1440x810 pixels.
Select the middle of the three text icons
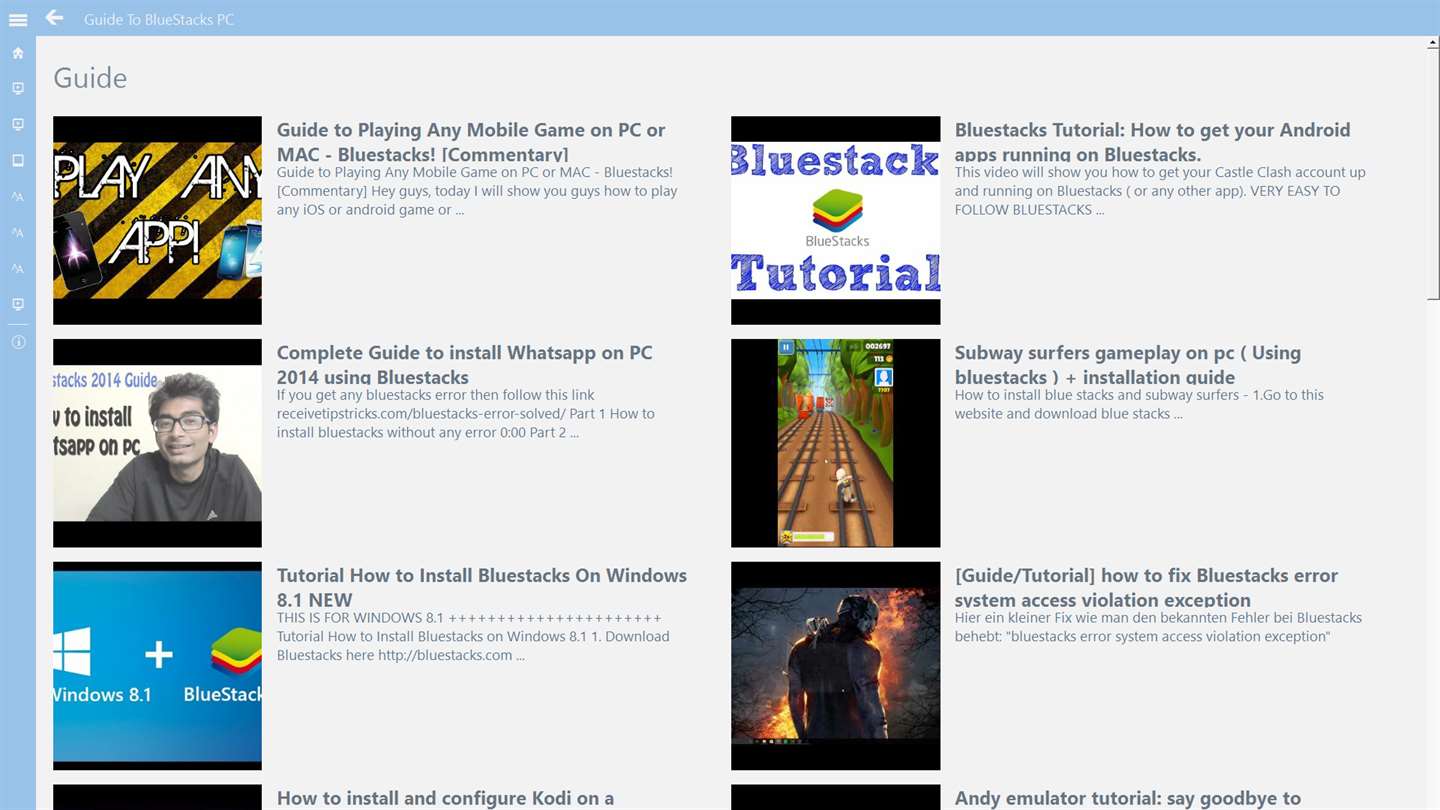click(x=18, y=233)
